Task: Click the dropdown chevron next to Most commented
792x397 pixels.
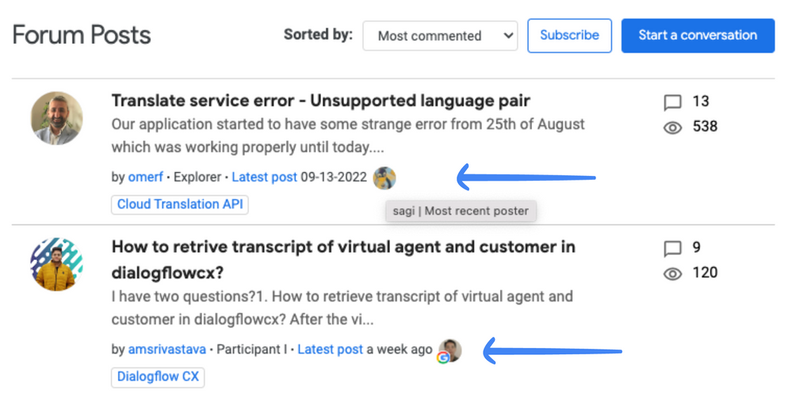Action: click(508, 36)
